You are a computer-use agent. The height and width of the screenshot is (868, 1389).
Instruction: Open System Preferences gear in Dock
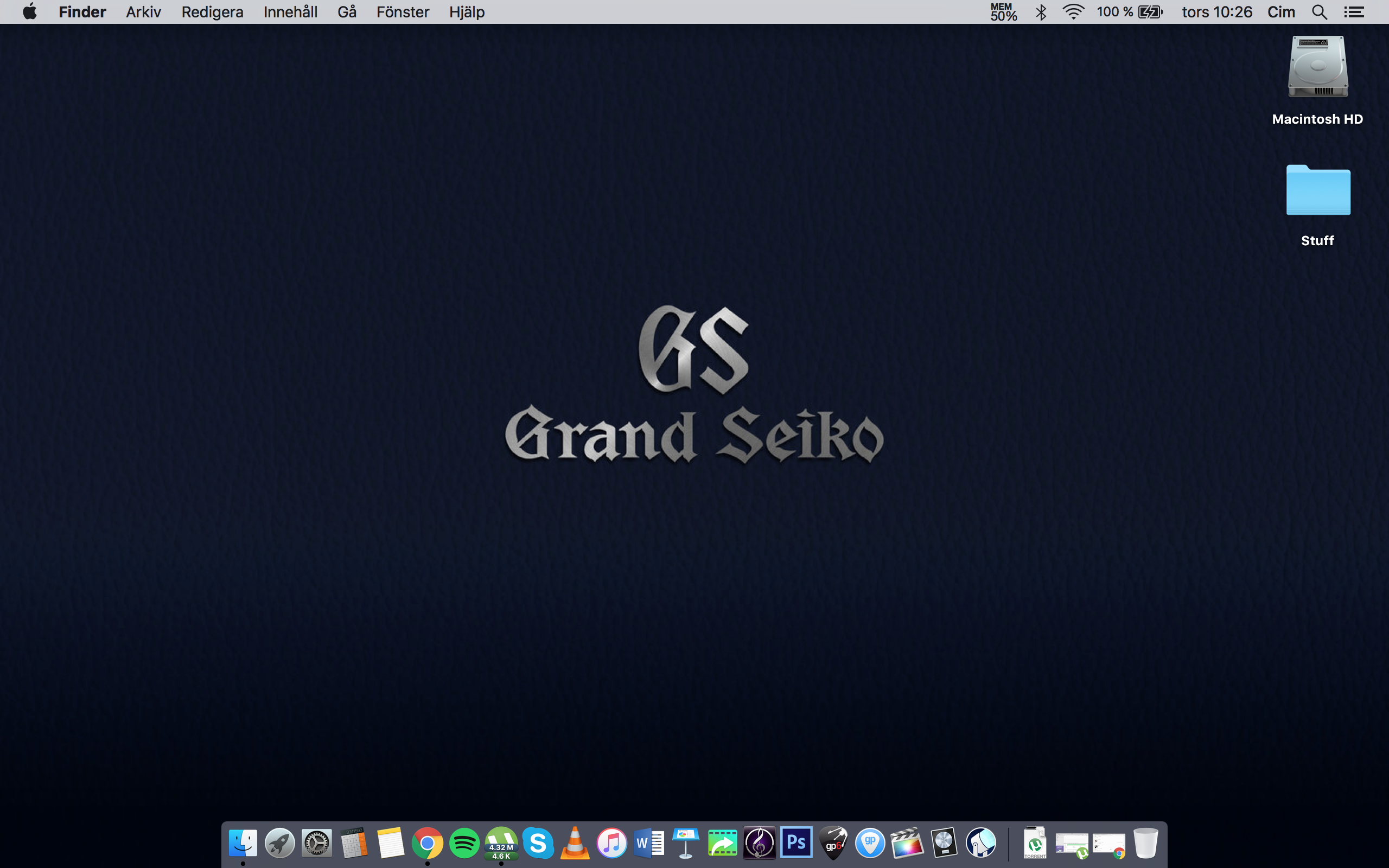pyautogui.click(x=317, y=843)
